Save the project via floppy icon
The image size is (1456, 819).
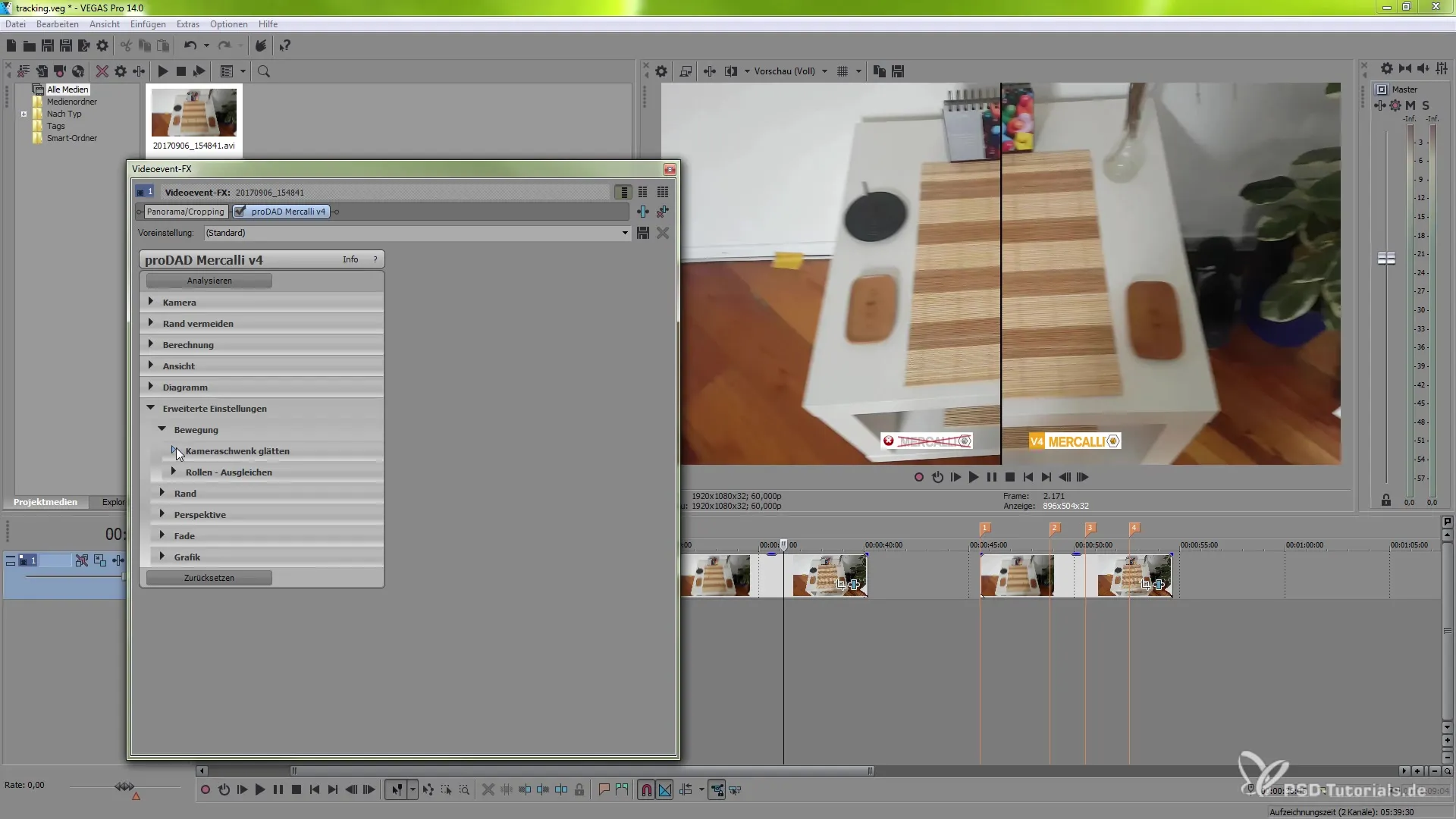(x=47, y=46)
